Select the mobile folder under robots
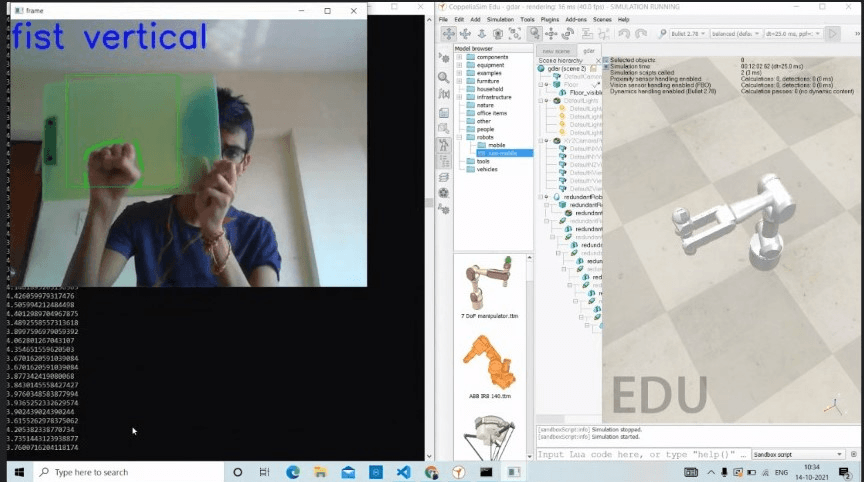The height and width of the screenshot is (482, 864). tap(492, 145)
